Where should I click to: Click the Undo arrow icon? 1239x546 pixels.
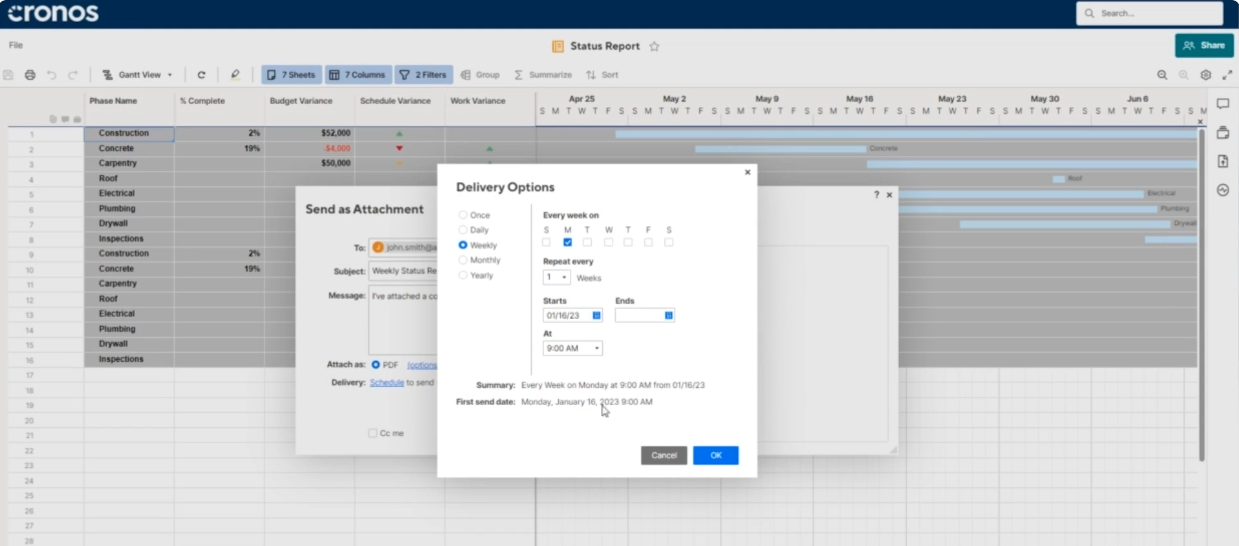[51, 75]
